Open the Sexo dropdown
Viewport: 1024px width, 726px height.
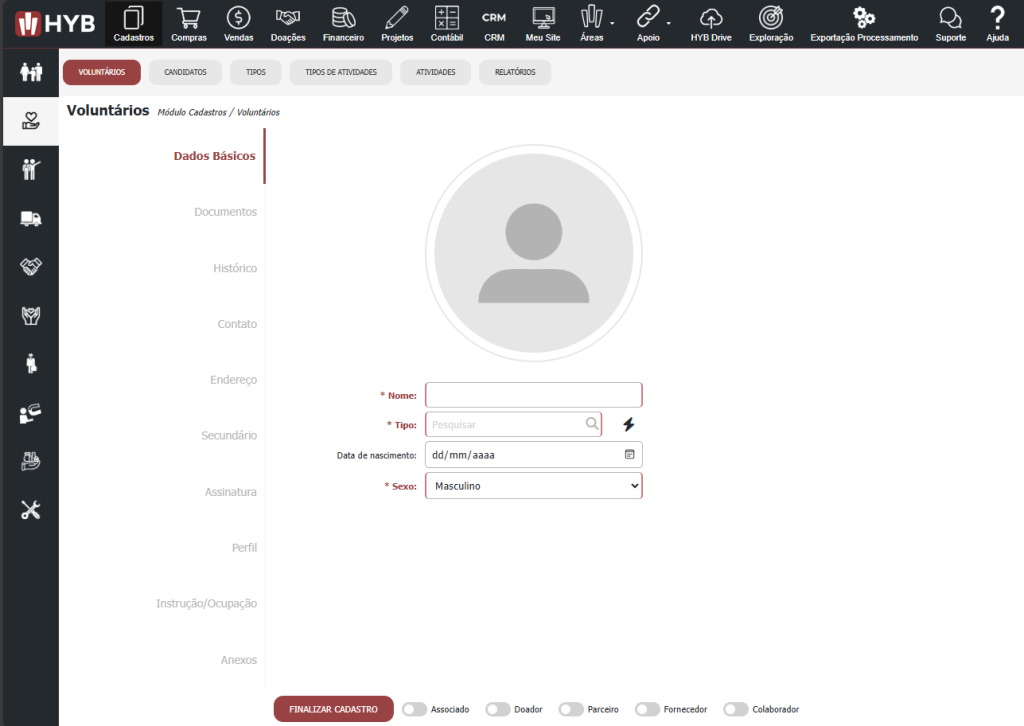pos(533,486)
